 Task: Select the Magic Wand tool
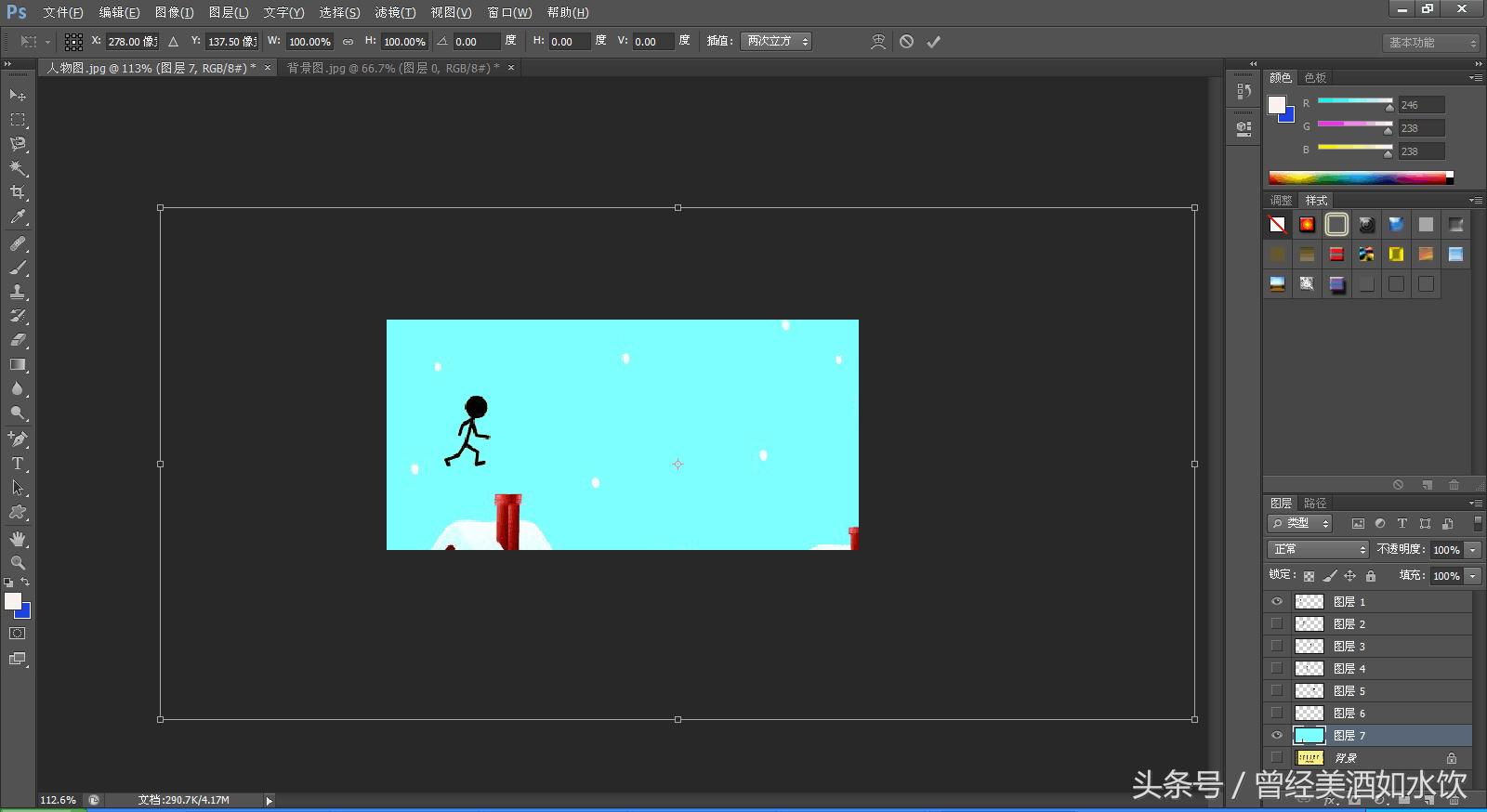coord(18,168)
